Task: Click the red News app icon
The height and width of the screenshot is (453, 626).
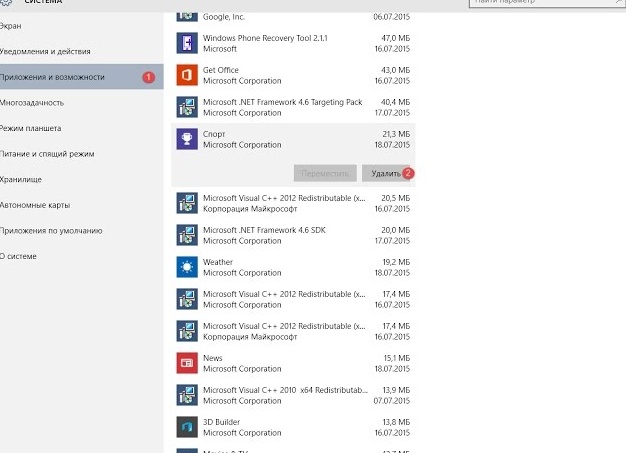Action: [187, 363]
